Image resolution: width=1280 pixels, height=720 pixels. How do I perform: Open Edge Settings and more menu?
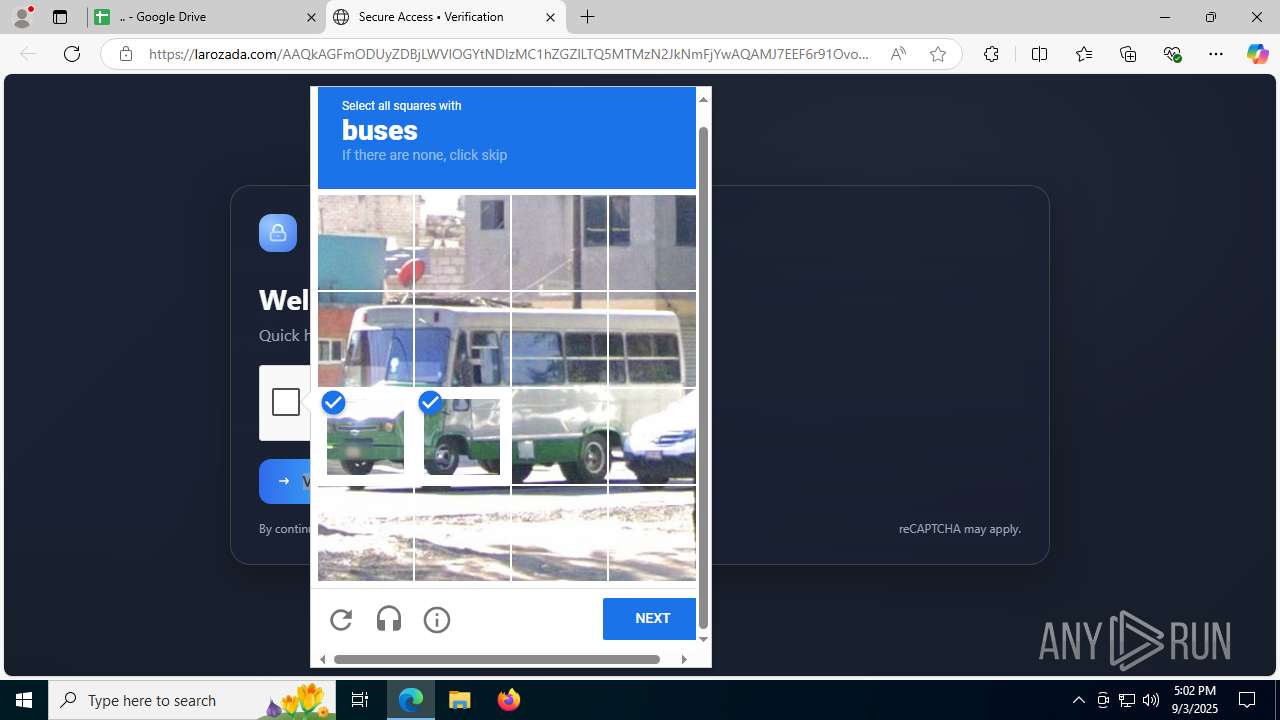1216,54
